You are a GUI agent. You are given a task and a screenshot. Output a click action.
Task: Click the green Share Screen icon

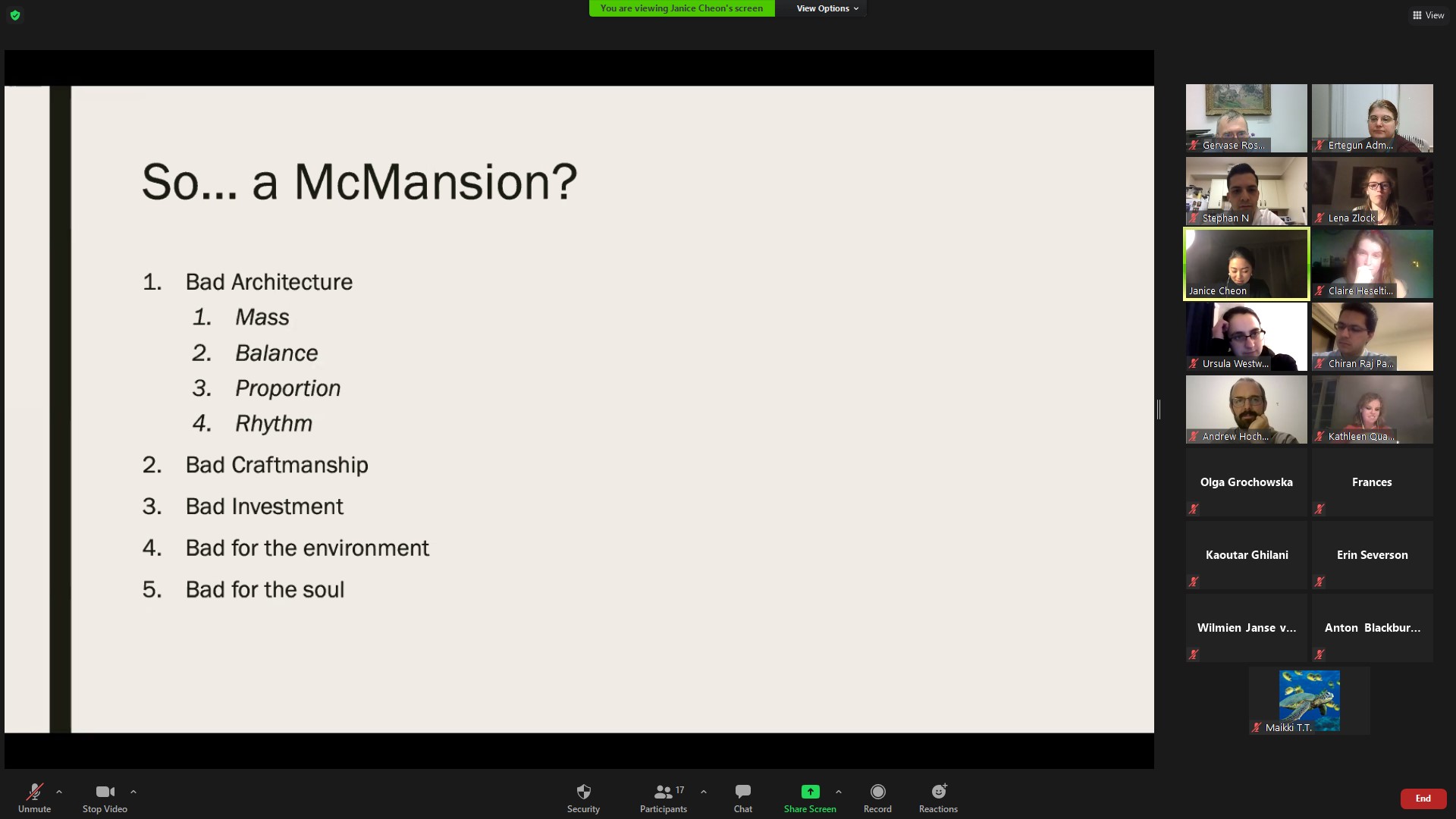[x=810, y=792]
